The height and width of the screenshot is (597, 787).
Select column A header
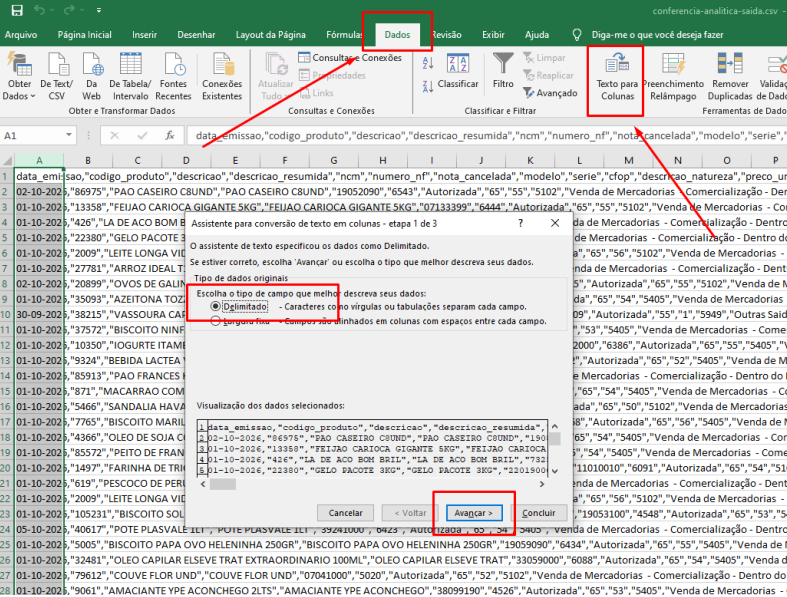pyautogui.click(x=39, y=161)
